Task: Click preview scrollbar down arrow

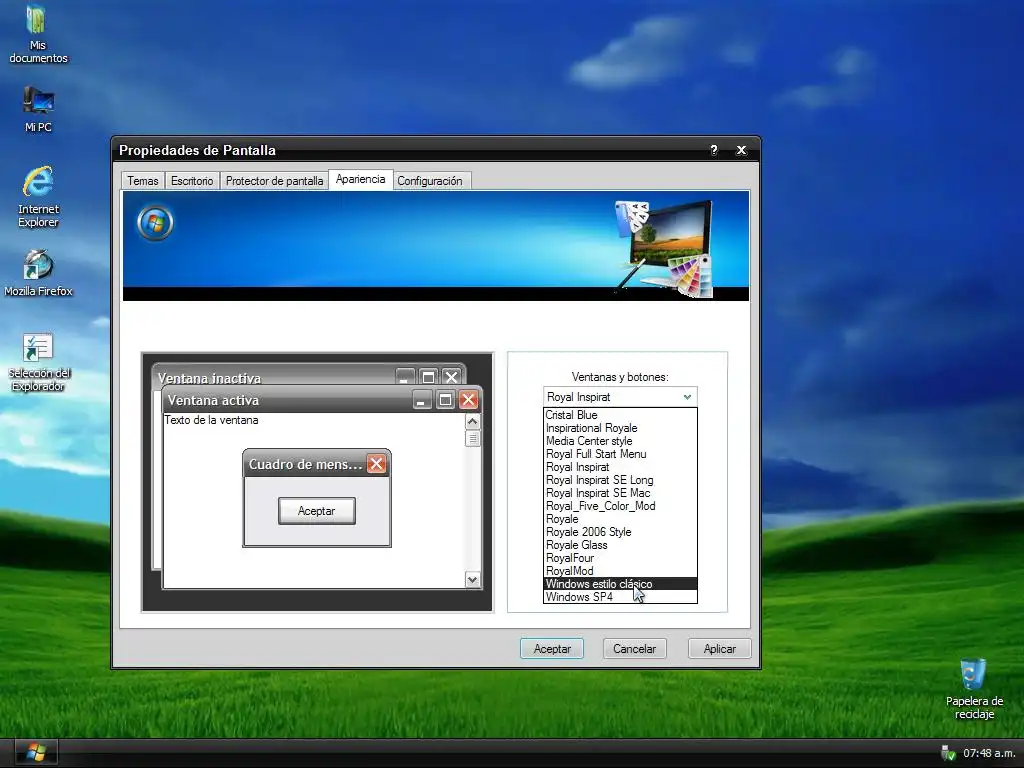Action: coord(472,579)
